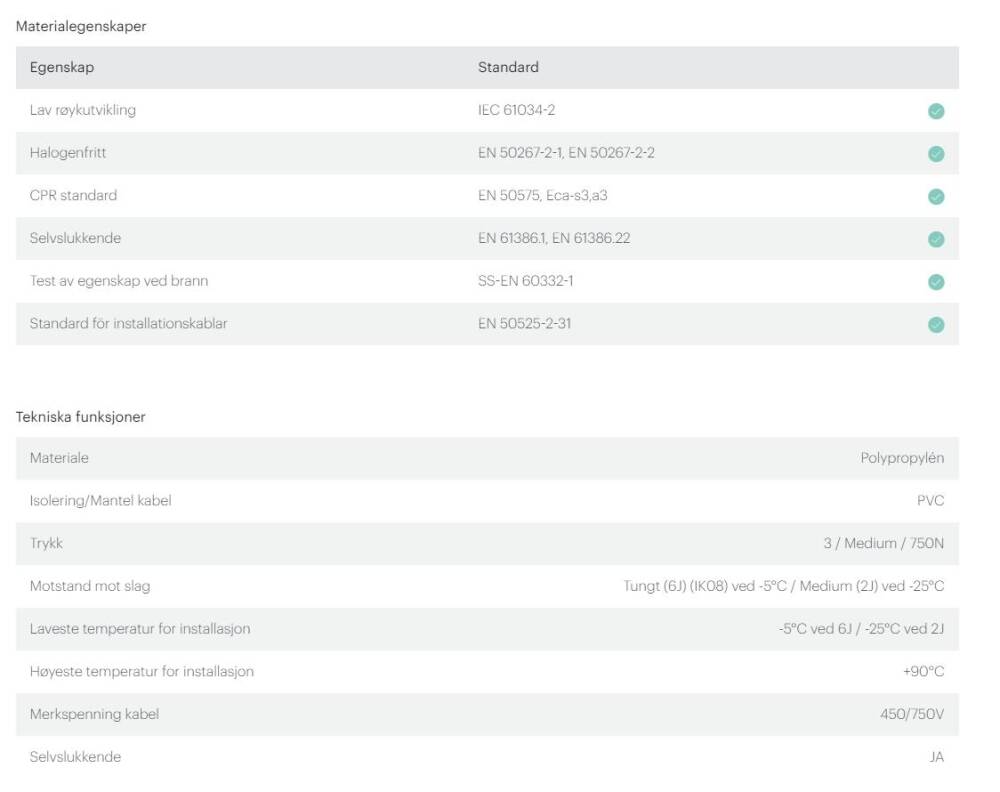Image resolution: width=1000 pixels, height=792 pixels.
Task: Click checkmark for Standard för installationskablar
Action: click(x=935, y=324)
